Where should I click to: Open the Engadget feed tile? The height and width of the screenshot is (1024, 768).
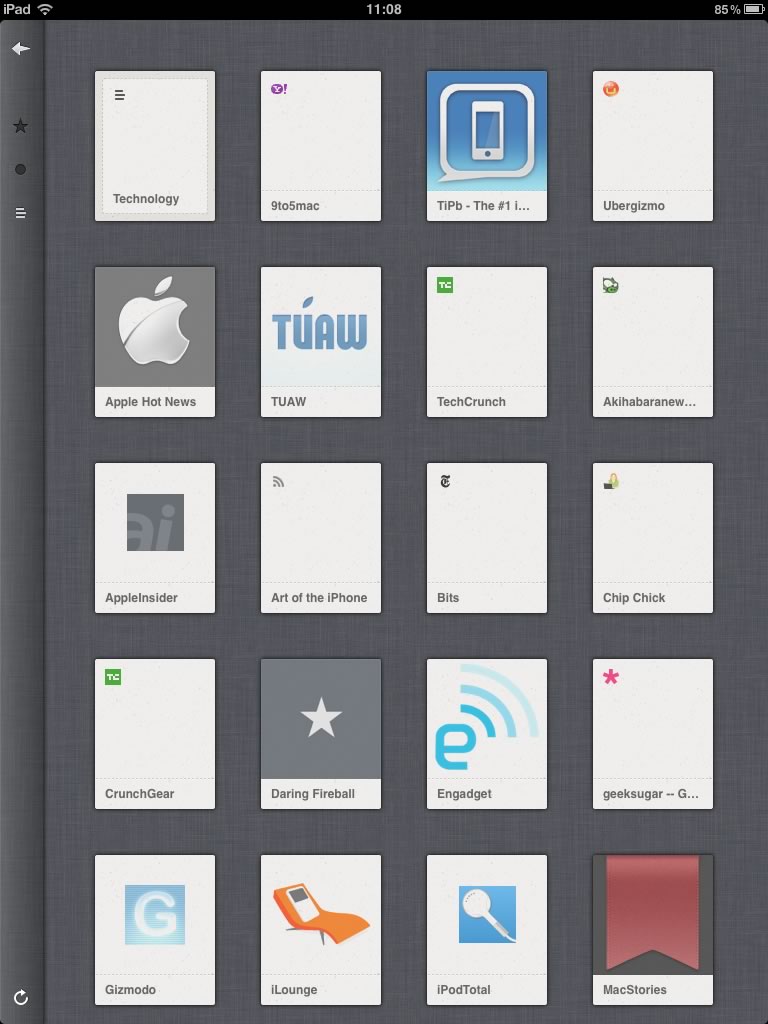click(x=487, y=733)
